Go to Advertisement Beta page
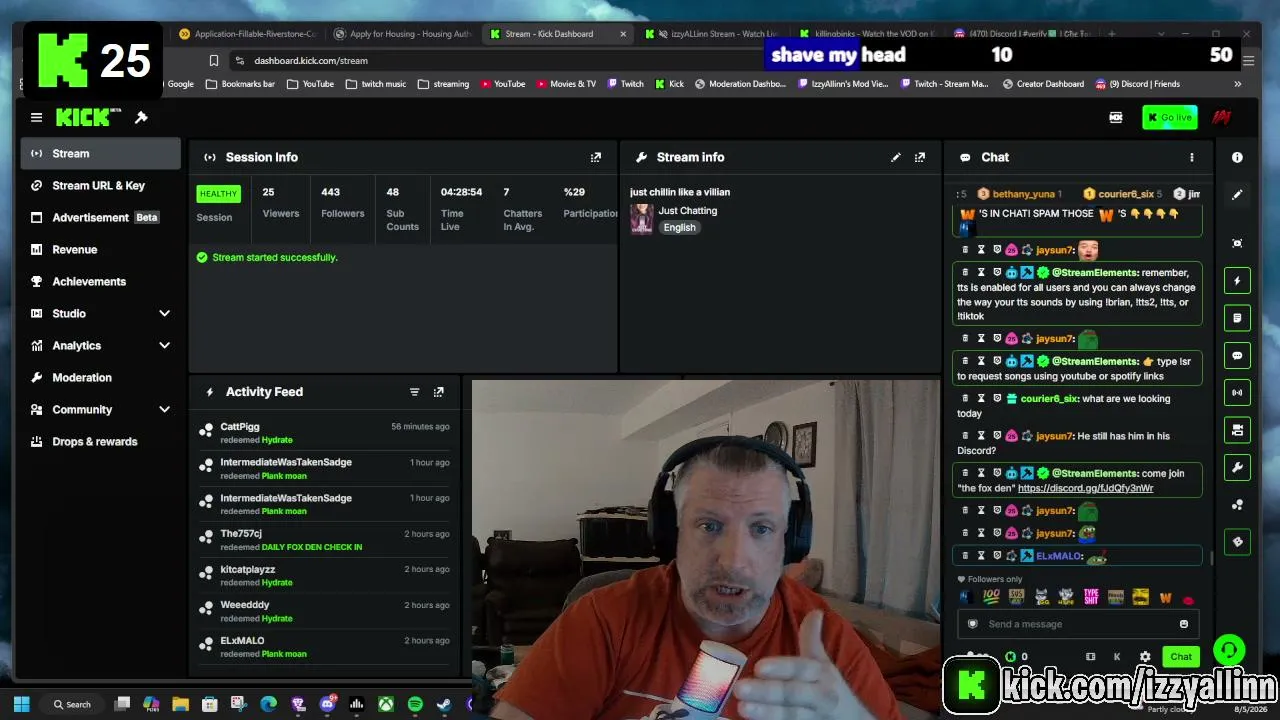Screen dimensions: 1280x720 [100, 217]
